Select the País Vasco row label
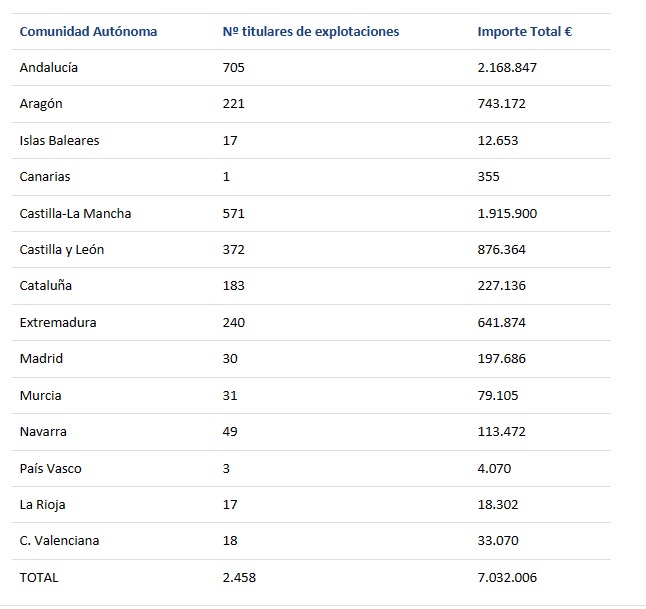 pos(50,468)
